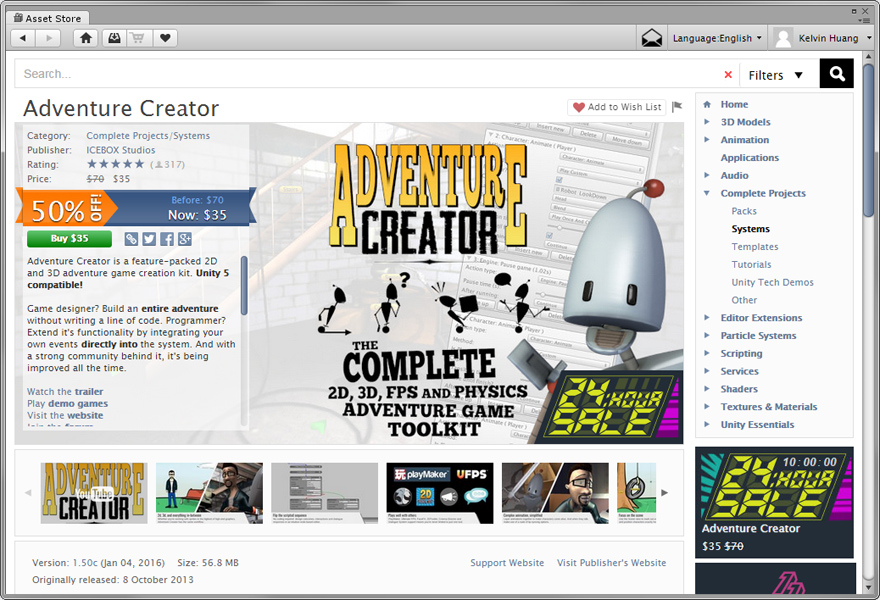The width and height of the screenshot is (880, 600).
Task: Report asset using the flag icon
Action: coord(677,107)
